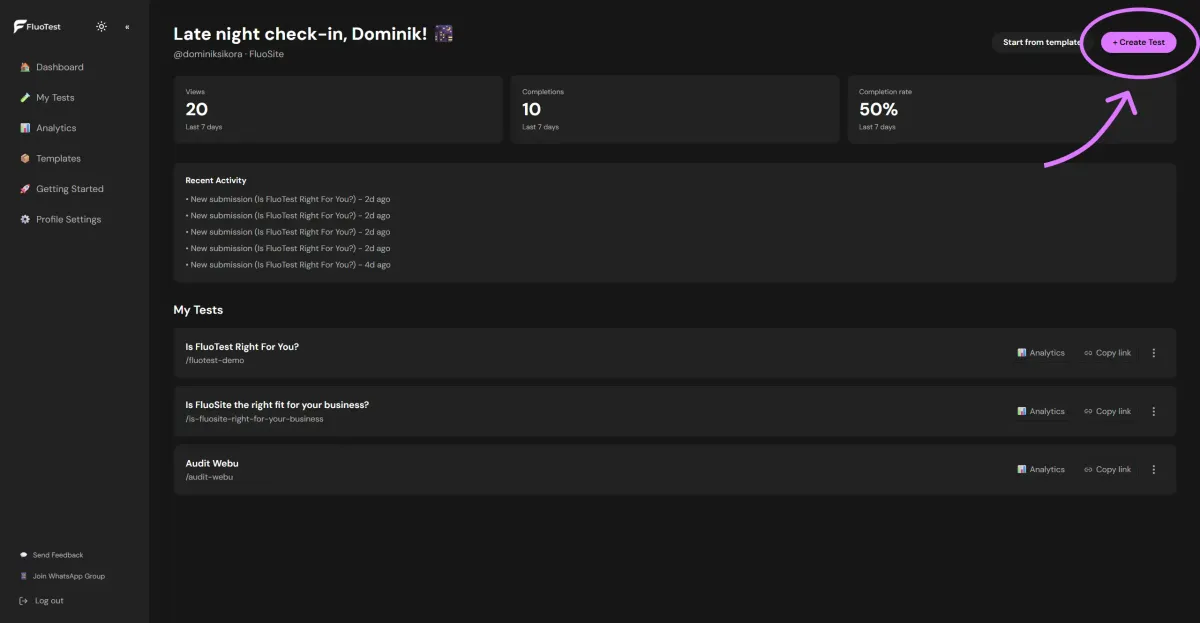Open Analytics for the FluoSite fit test
Image resolution: width=1200 pixels, height=623 pixels.
[1041, 411]
